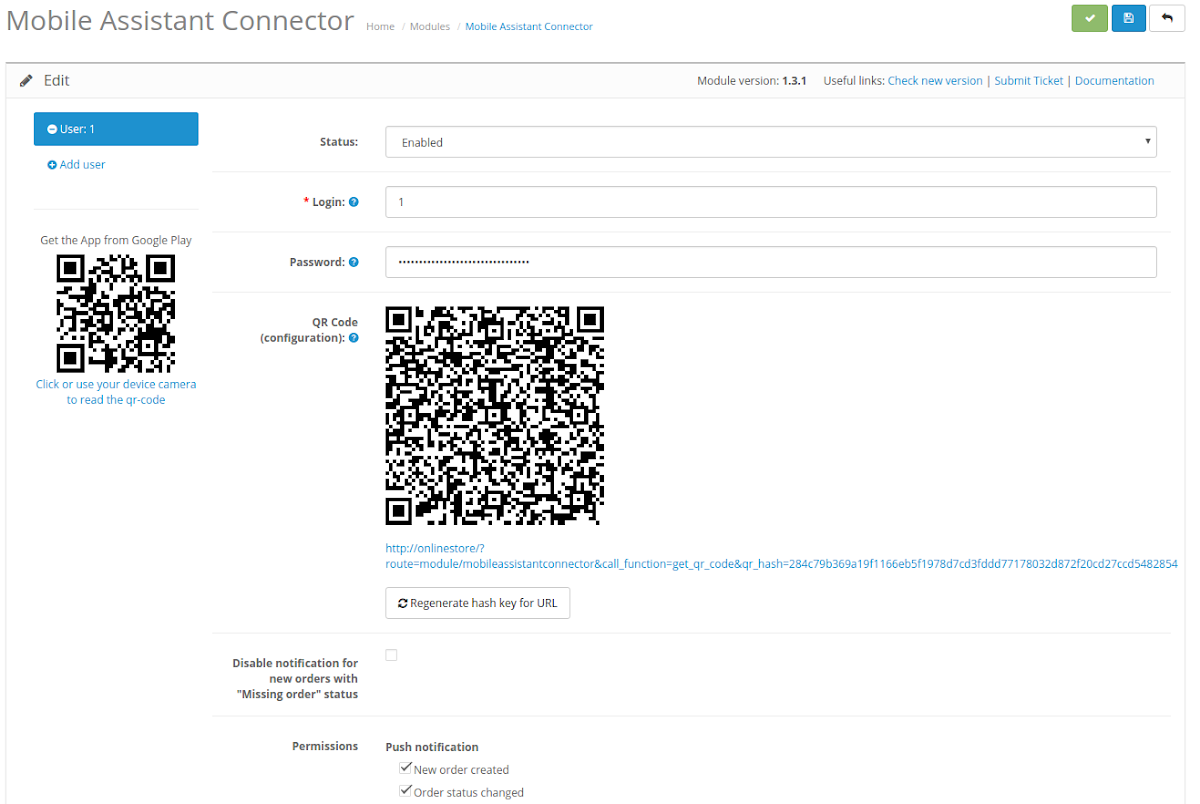1200x804 pixels.
Task: Click the blue floppy disk save icon
Action: click(x=1128, y=18)
